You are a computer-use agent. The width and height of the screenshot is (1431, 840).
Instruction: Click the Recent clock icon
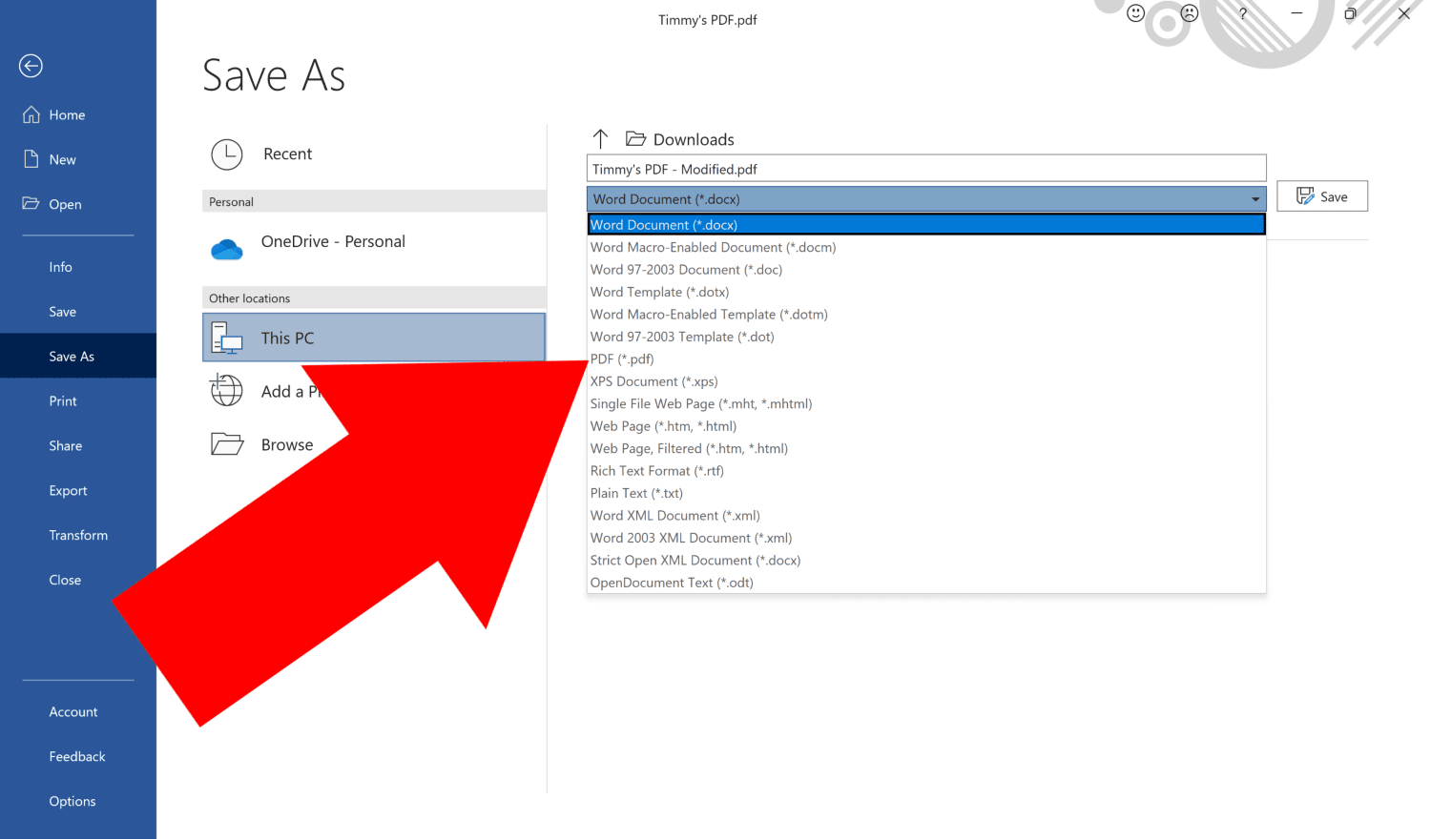click(x=227, y=154)
